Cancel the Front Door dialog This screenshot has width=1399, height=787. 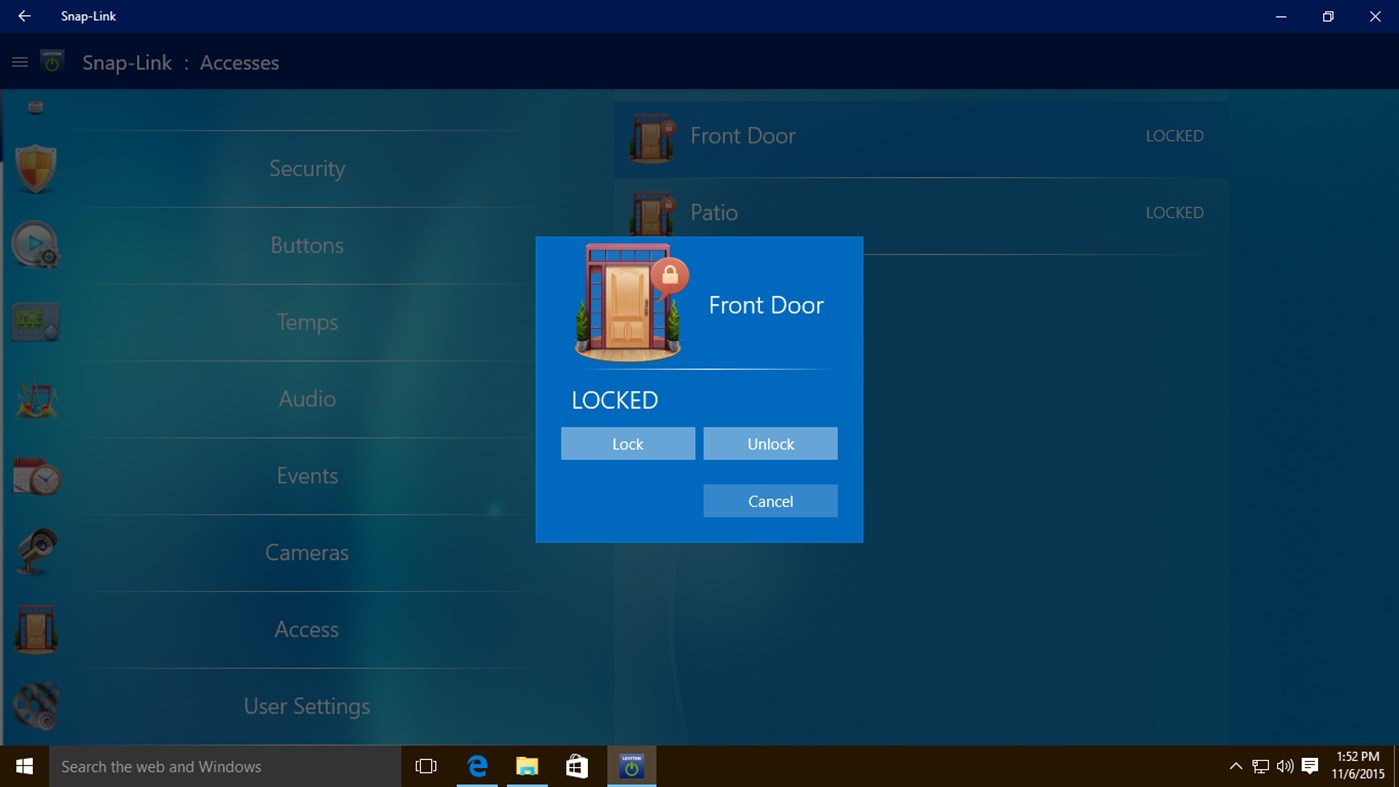point(770,500)
